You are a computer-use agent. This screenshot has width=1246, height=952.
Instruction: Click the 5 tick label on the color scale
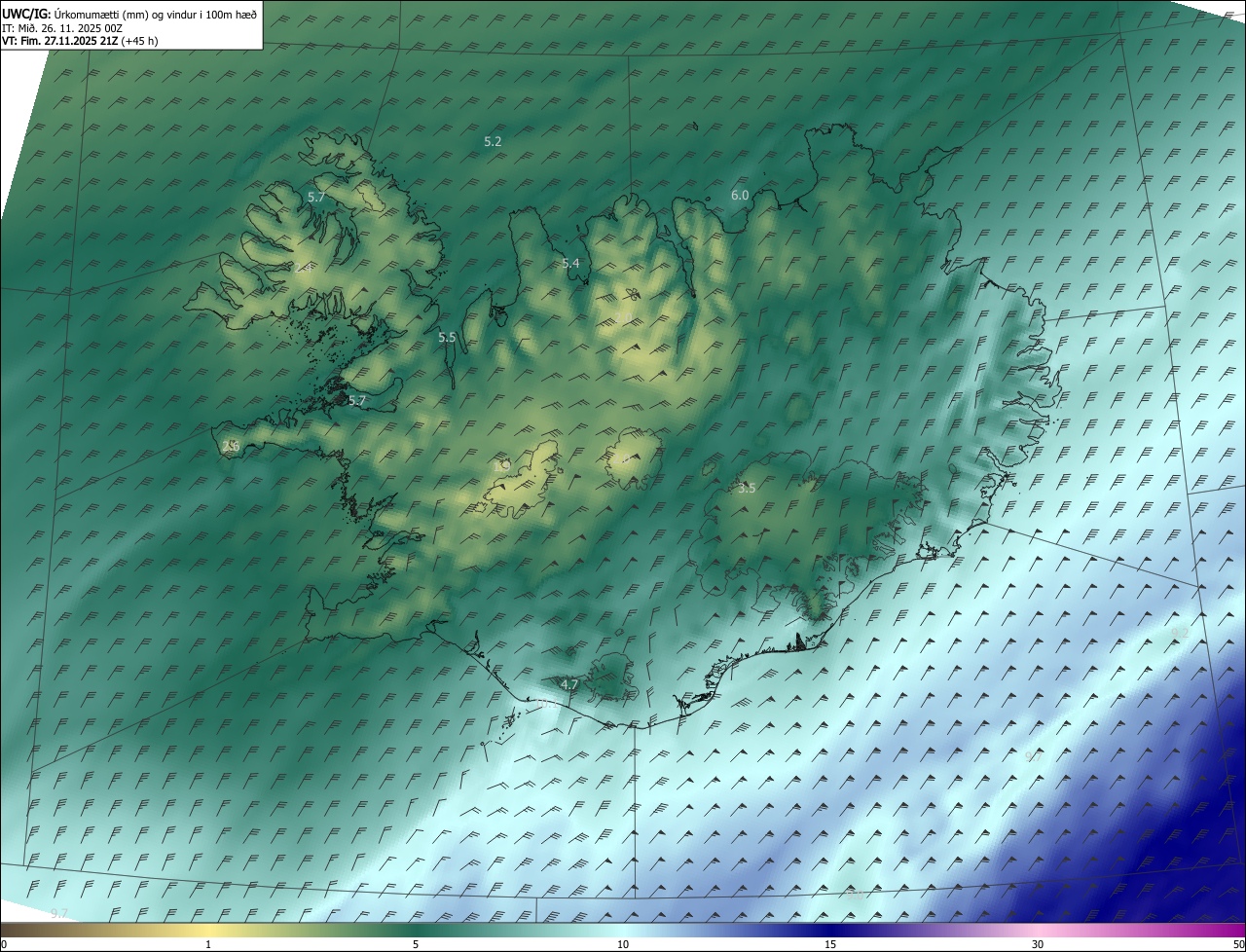coord(416,944)
